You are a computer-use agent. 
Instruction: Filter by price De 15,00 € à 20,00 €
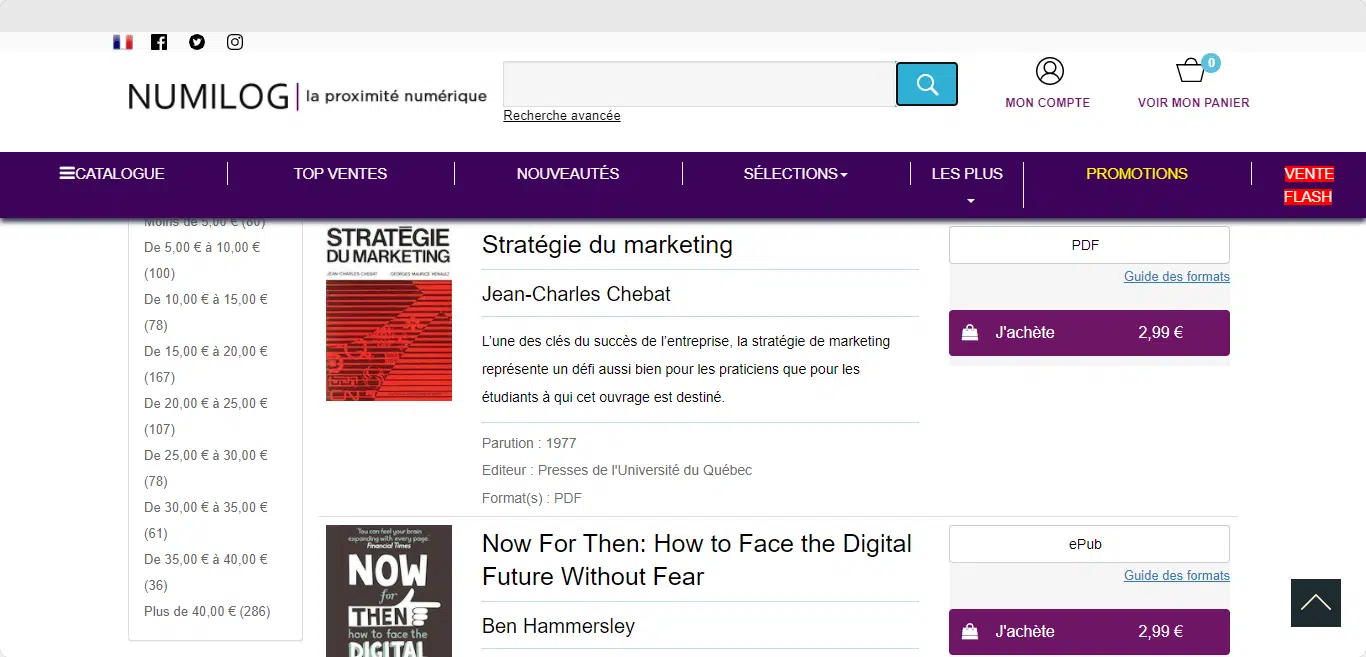point(206,352)
